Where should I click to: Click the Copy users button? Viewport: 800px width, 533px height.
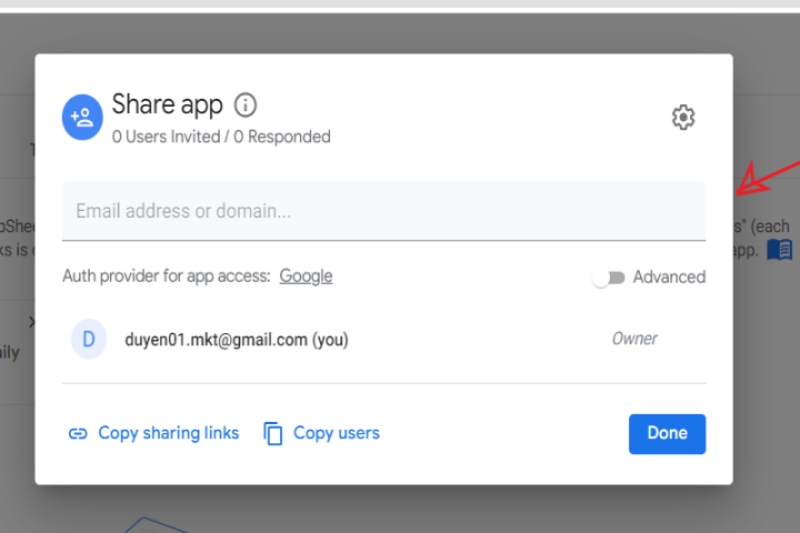(321, 434)
